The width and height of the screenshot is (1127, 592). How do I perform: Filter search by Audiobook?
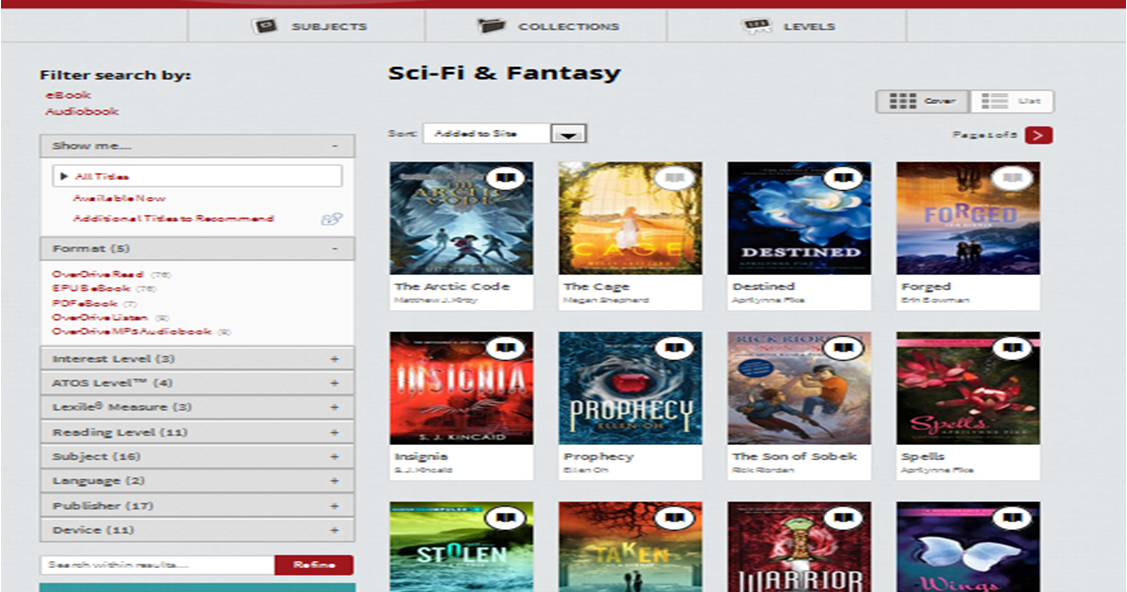click(x=82, y=111)
